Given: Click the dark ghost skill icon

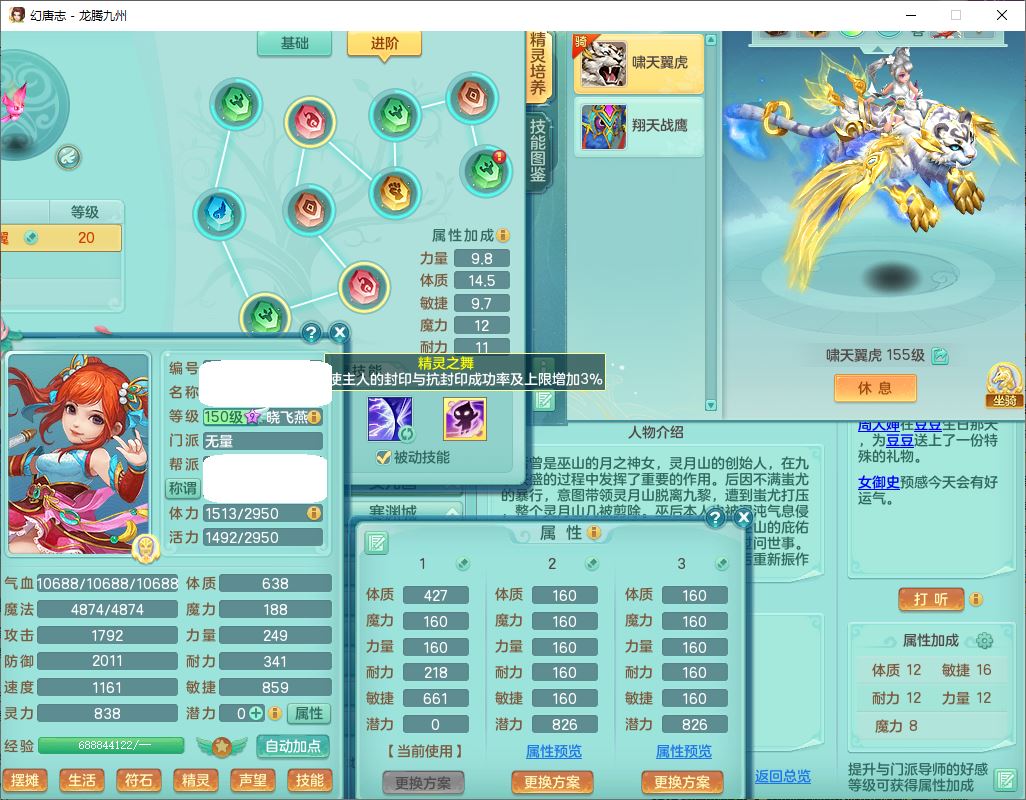Looking at the screenshot, I should [x=465, y=419].
